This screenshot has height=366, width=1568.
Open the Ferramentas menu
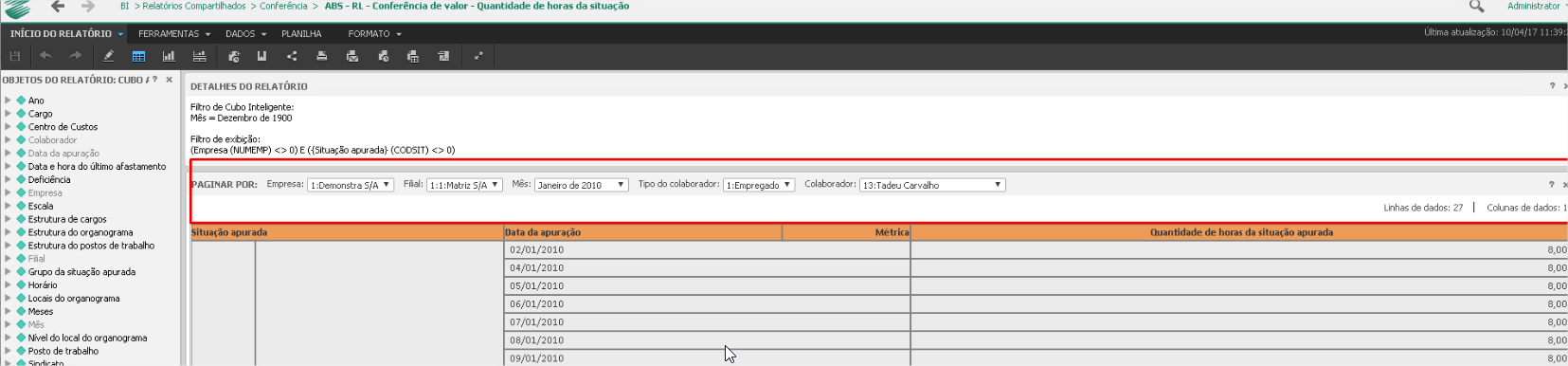[174, 33]
